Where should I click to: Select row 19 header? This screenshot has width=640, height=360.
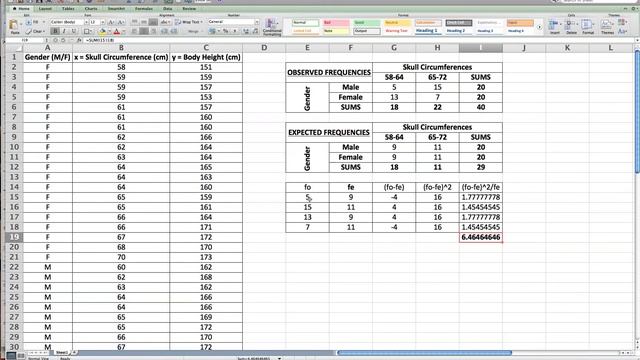[x=14, y=237]
